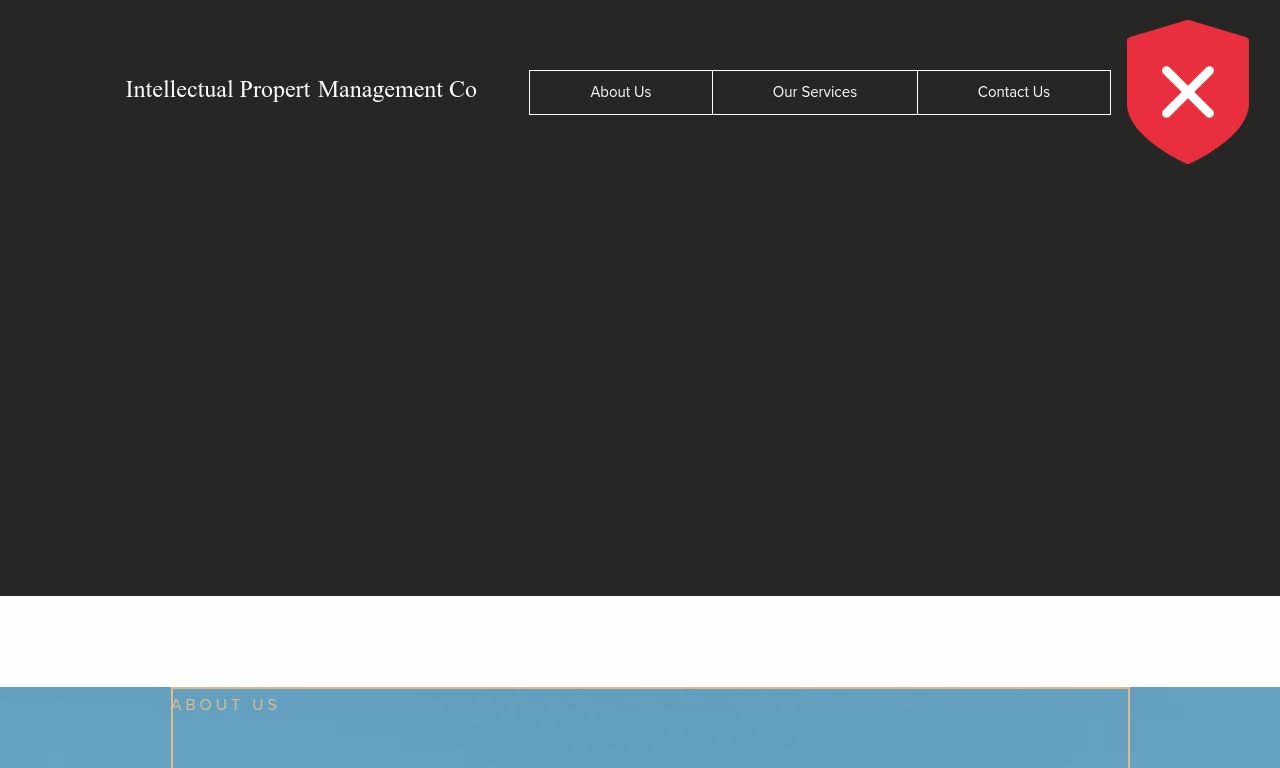
Task: Open the Contact Us menu item
Action: point(1014,92)
